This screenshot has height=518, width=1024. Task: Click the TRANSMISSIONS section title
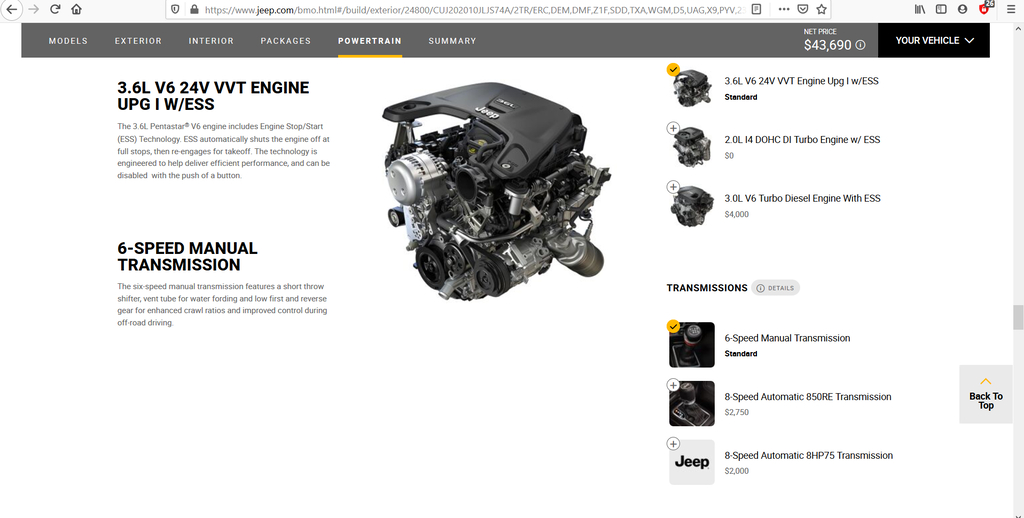(707, 288)
